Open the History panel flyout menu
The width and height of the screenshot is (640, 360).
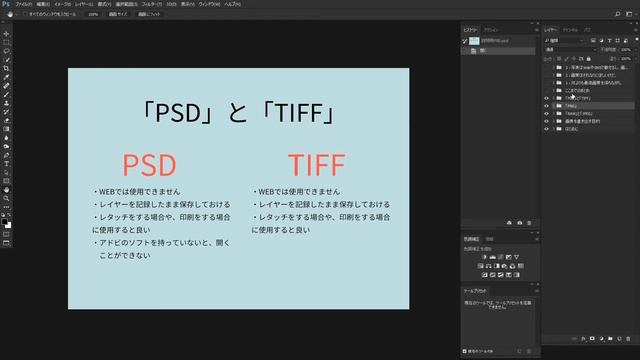click(x=536, y=30)
